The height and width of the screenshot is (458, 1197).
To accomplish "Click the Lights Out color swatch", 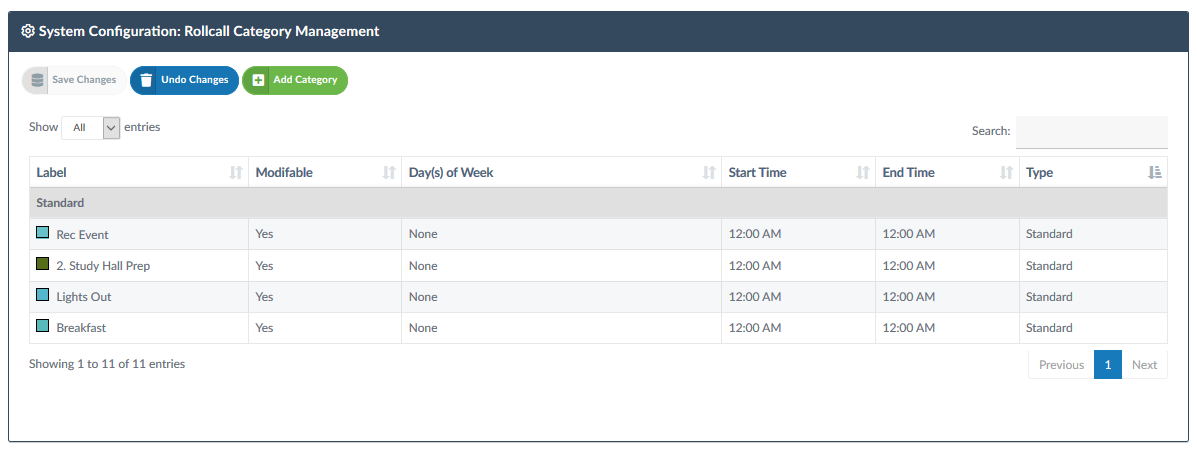I will [43, 295].
